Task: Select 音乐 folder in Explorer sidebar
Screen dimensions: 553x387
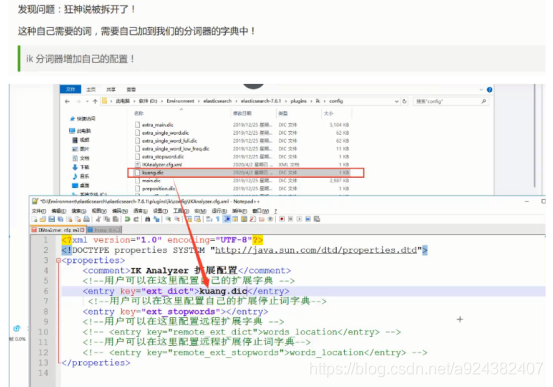Action: (x=81, y=176)
